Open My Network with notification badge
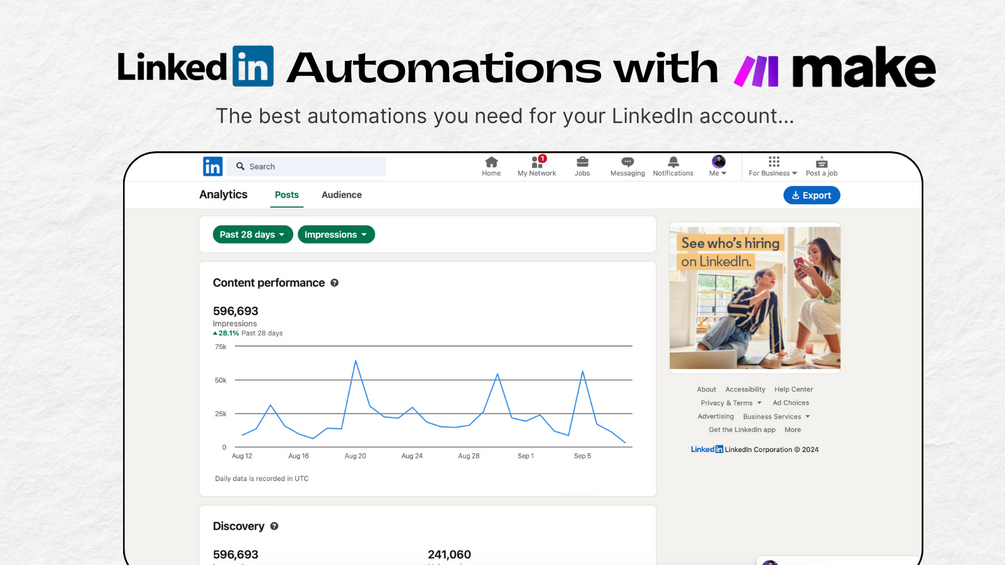This screenshot has height=565, width=1005. point(537,162)
